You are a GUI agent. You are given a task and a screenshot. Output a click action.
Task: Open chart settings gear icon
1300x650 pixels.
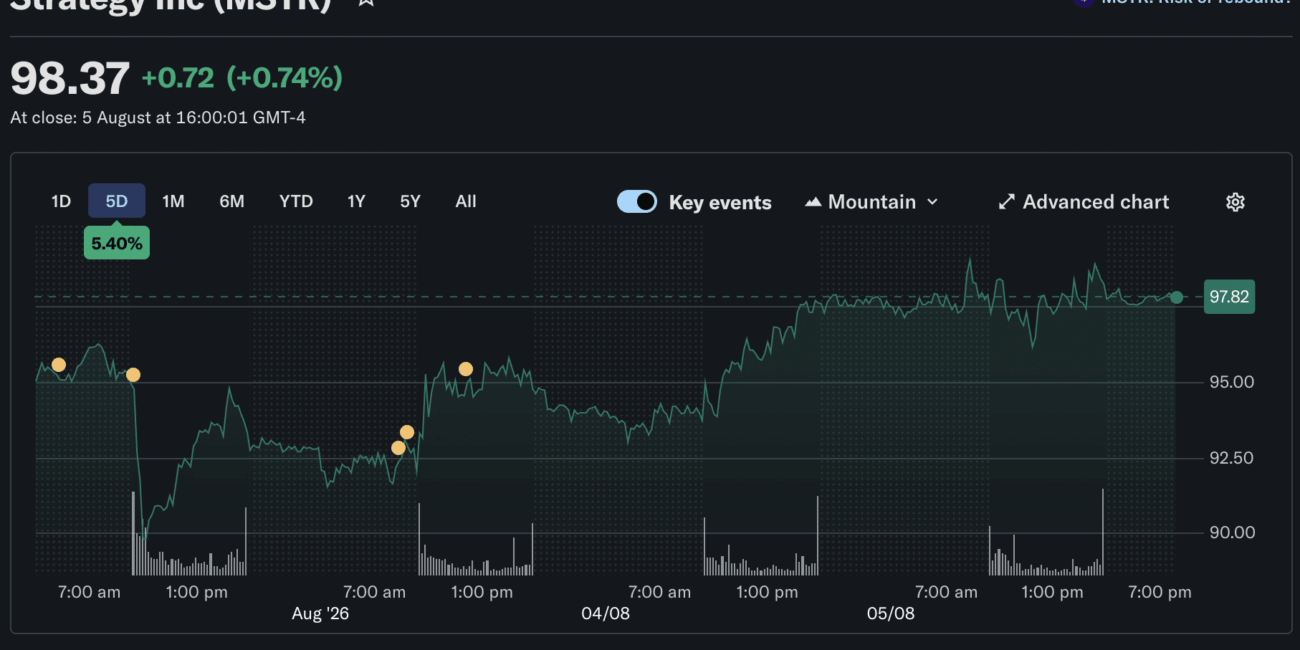point(1235,202)
